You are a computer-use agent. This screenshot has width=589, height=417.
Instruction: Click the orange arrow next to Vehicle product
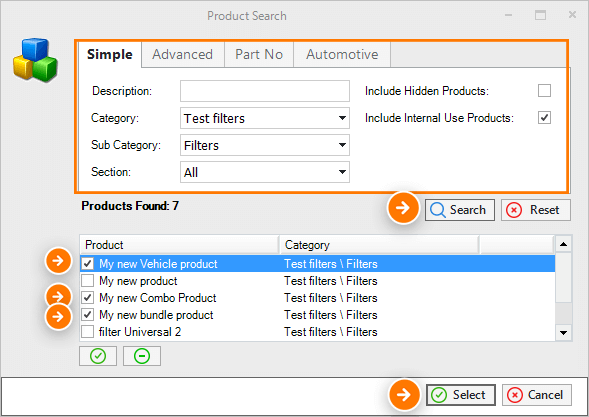click(x=58, y=260)
